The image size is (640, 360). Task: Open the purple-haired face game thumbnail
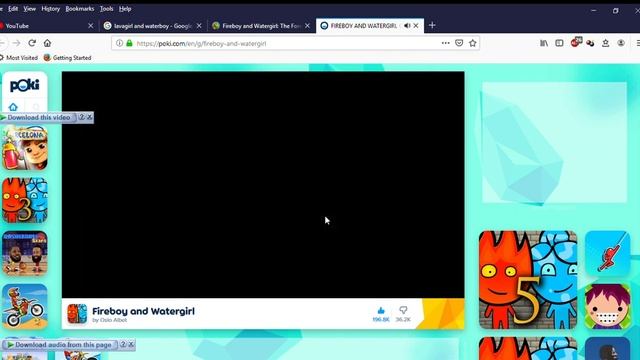coord(608,307)
